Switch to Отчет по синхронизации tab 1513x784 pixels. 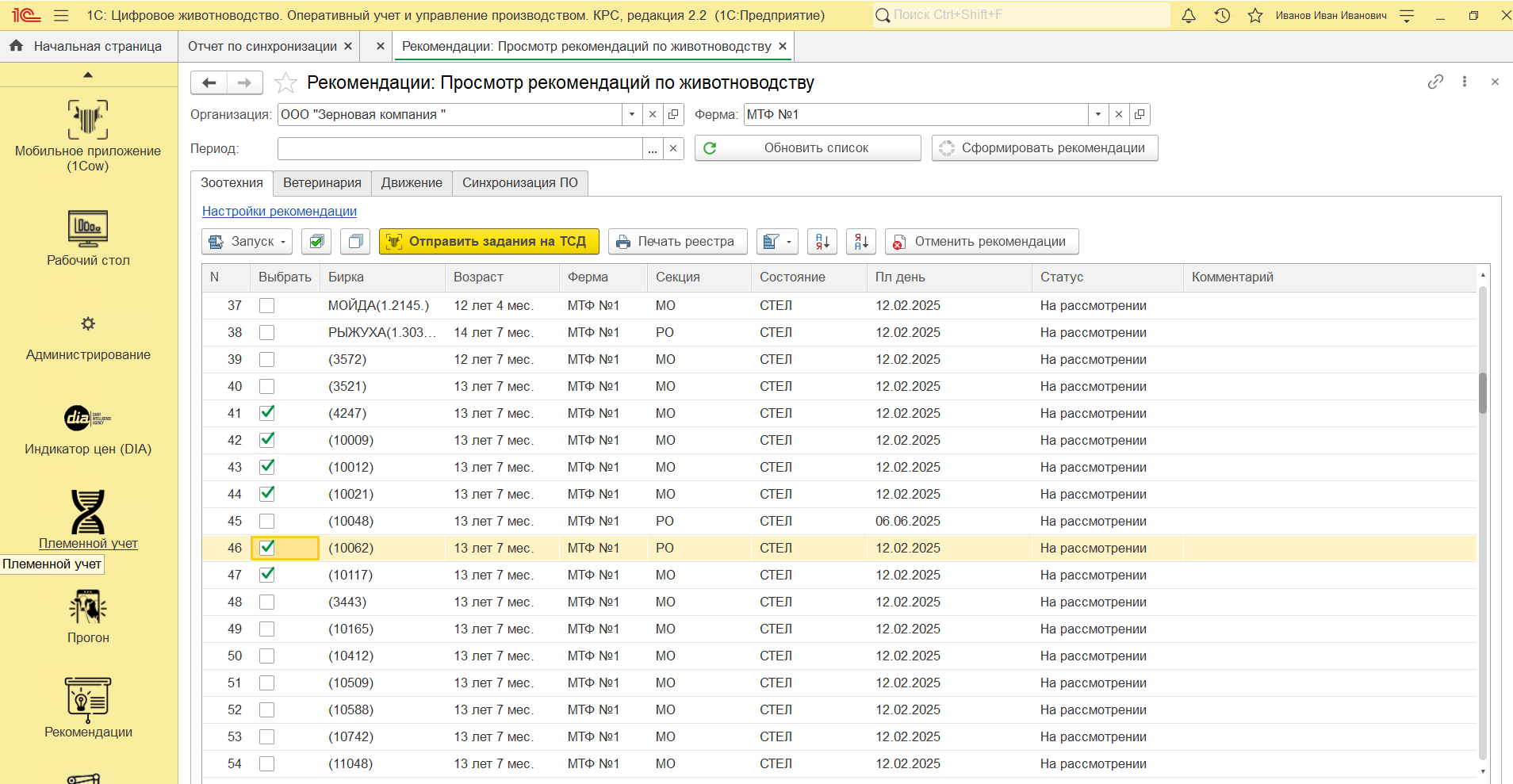pos(262,46)
